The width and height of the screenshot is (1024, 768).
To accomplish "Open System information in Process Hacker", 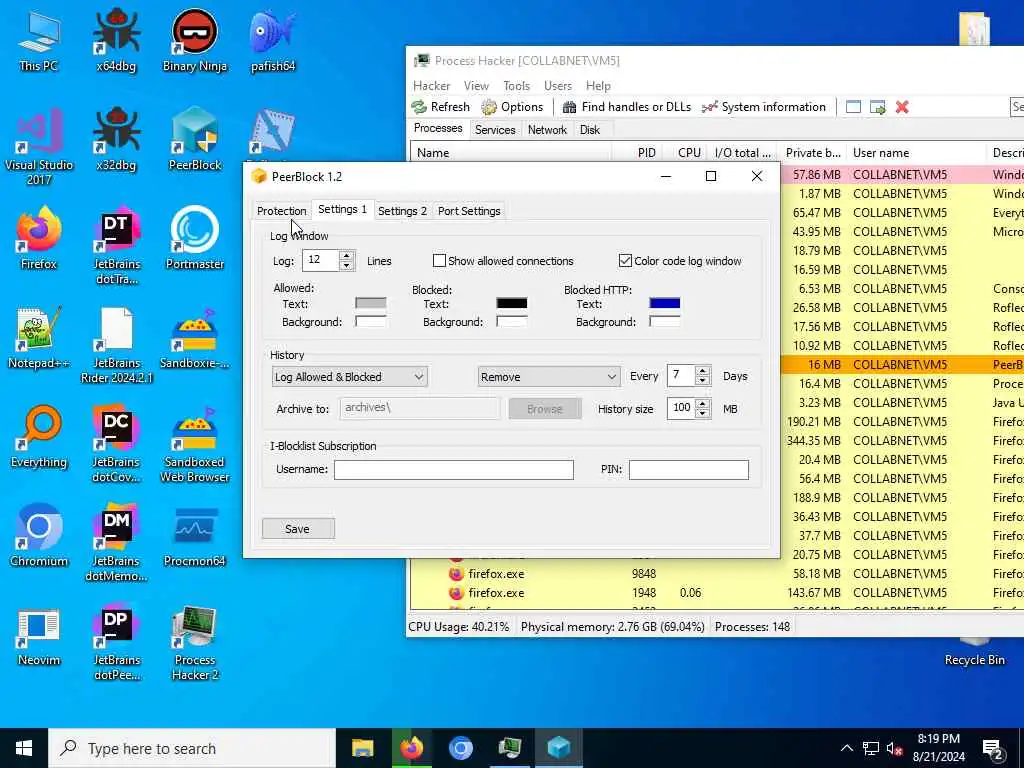I will (763, 106).
